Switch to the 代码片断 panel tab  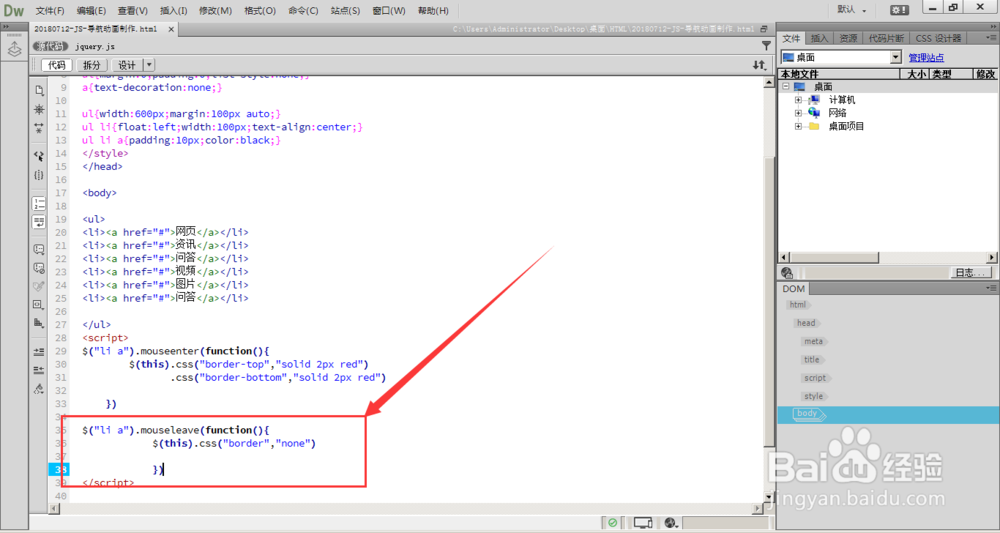886,38
